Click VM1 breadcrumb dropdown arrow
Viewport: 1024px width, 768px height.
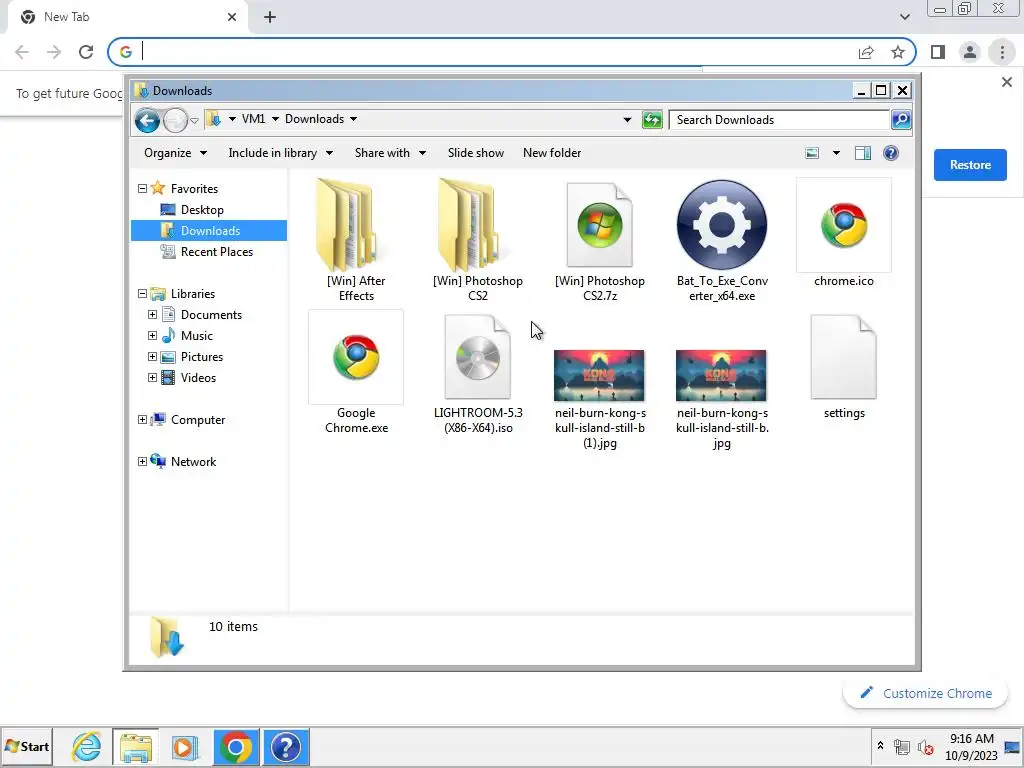point(275,119)
